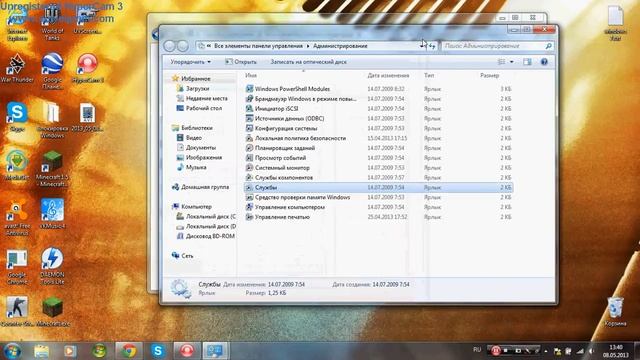Toggle the preview pane button
The width and height of the screenshot is (640, 360).
[527, 62]
